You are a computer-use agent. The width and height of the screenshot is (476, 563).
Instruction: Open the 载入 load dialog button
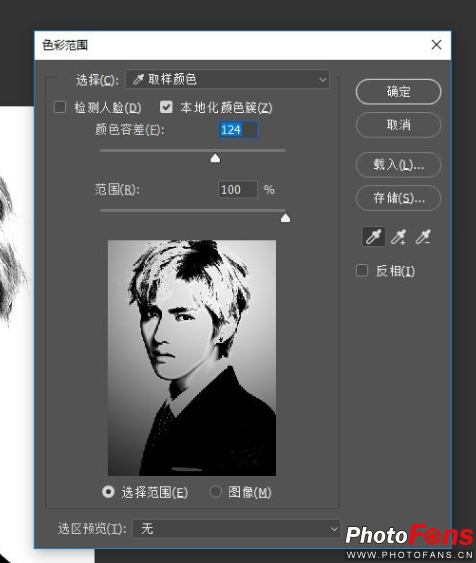[x=398, y=165]
